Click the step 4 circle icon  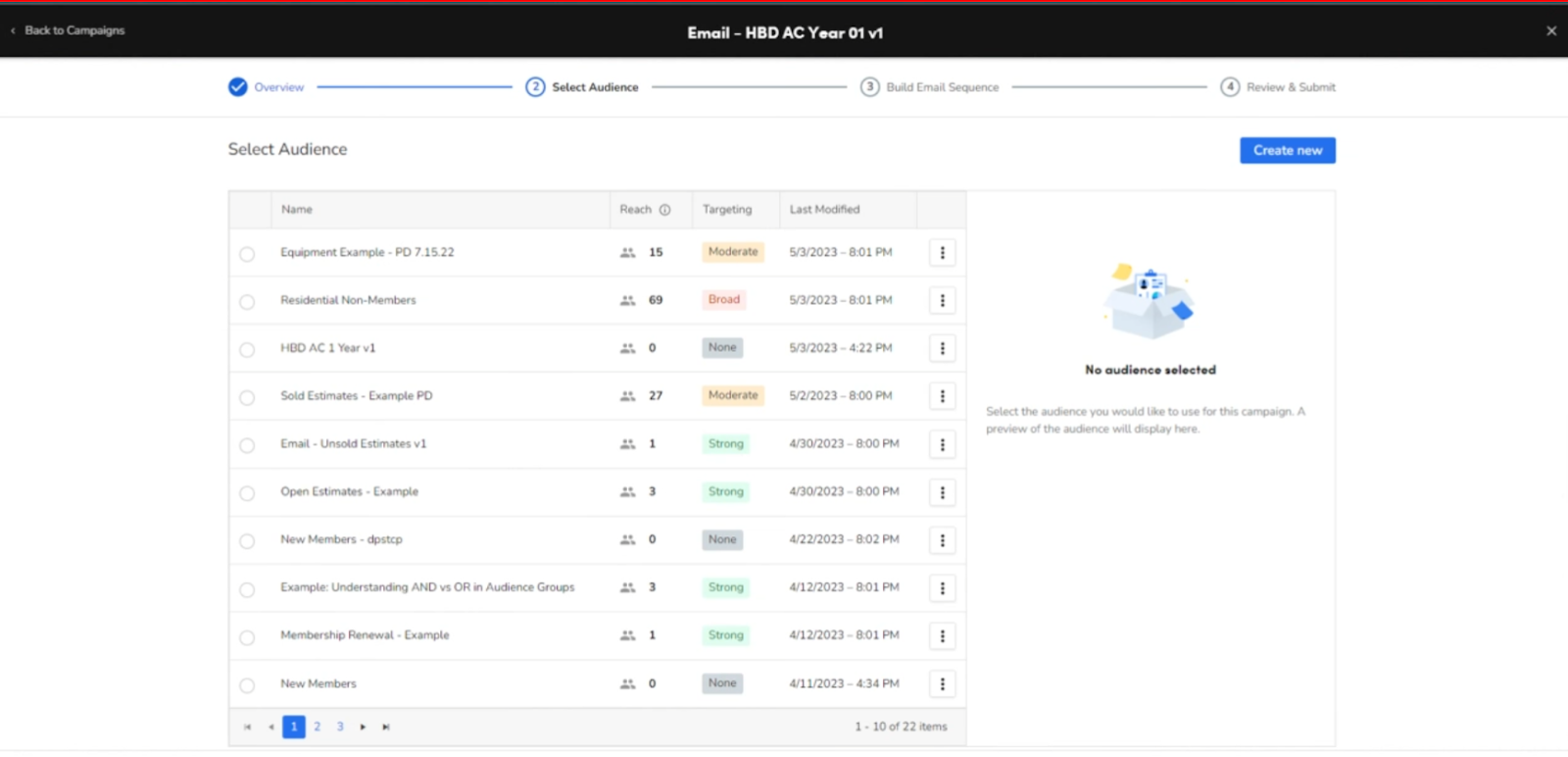[1230, 87]
